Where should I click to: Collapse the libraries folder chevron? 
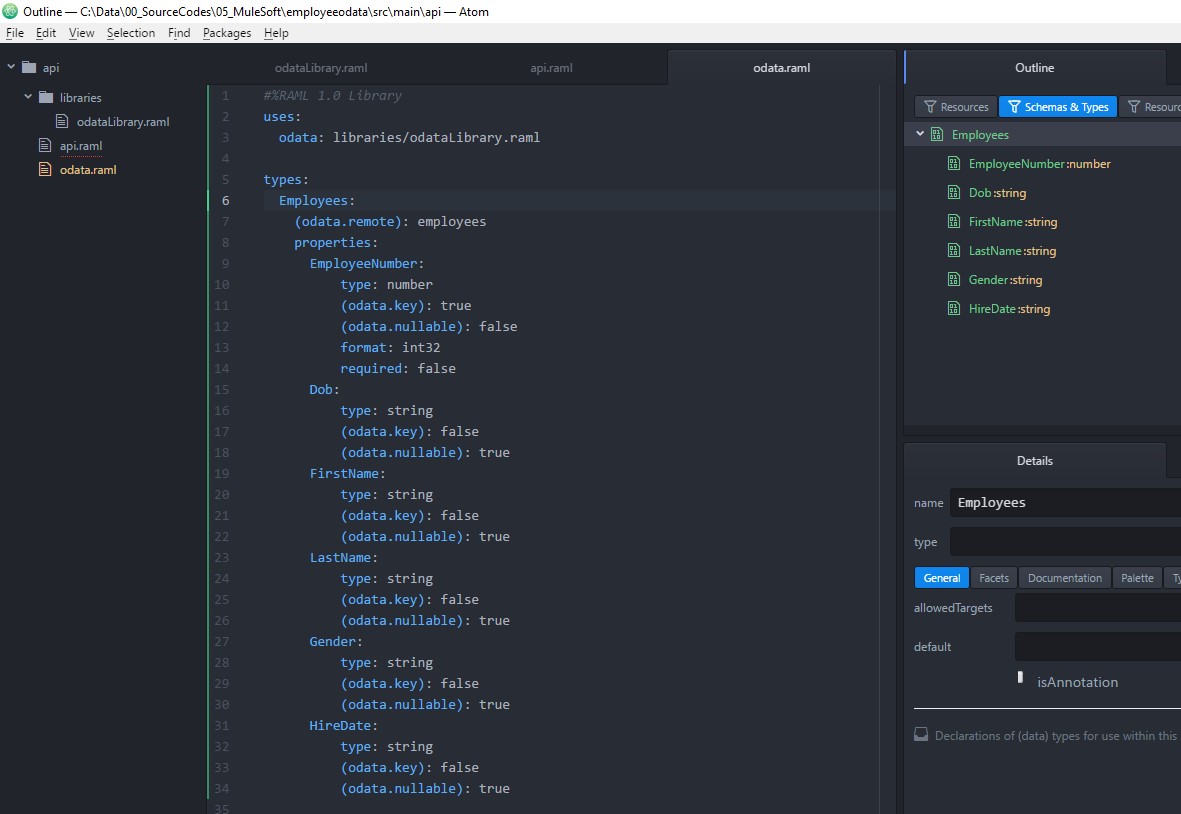coord(29,98)
